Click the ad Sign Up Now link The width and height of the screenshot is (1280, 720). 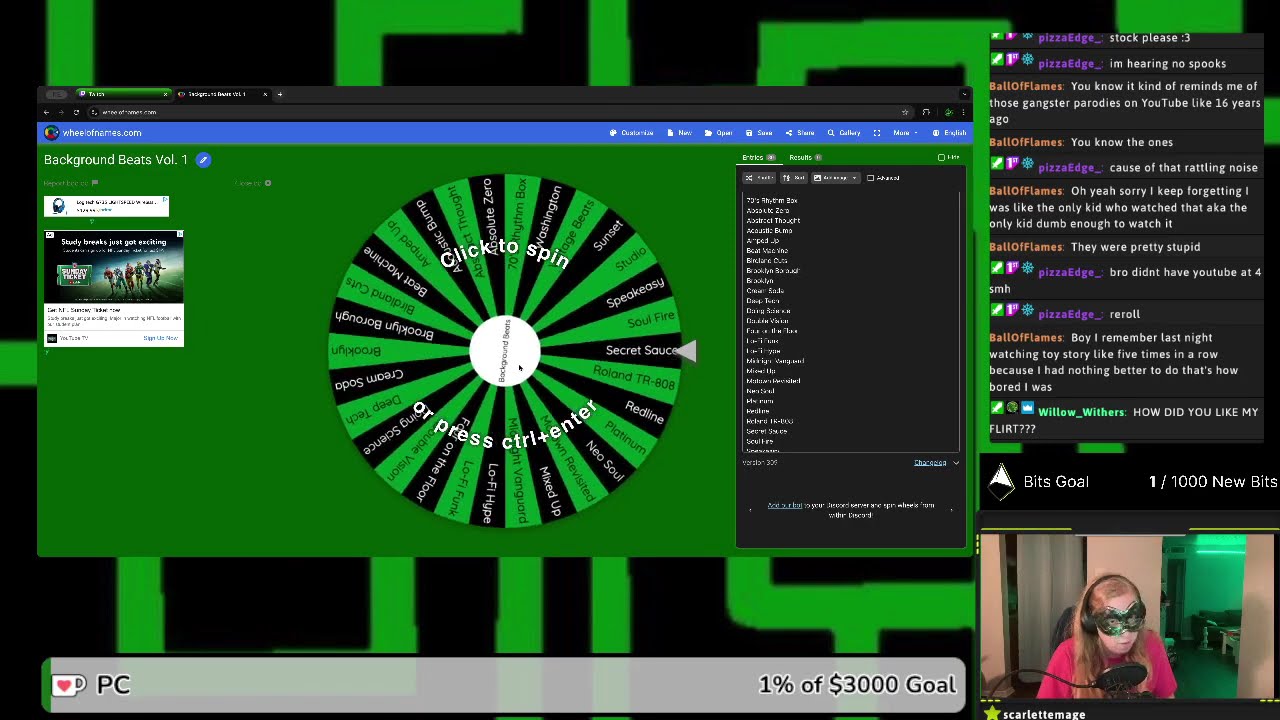click(x=160, y=338)
